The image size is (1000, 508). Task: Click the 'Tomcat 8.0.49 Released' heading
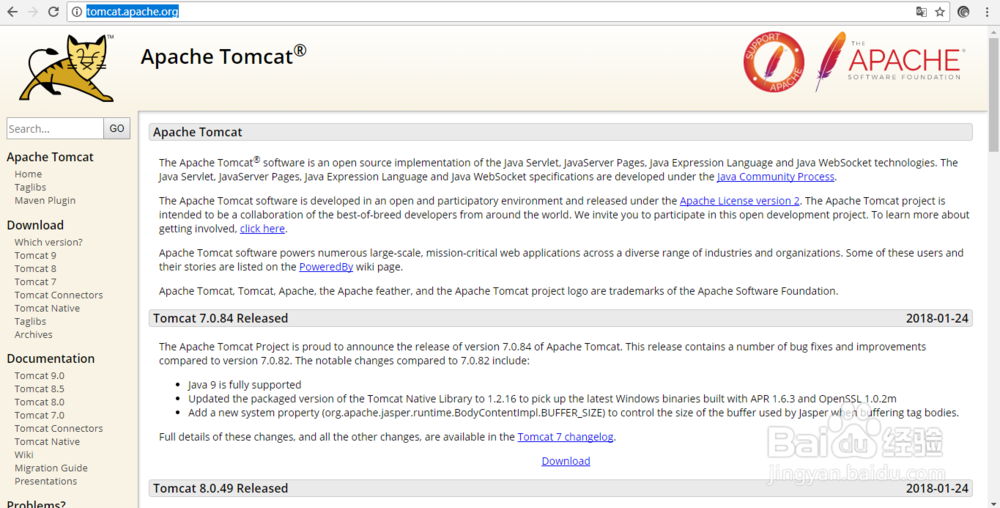point(221,488)
